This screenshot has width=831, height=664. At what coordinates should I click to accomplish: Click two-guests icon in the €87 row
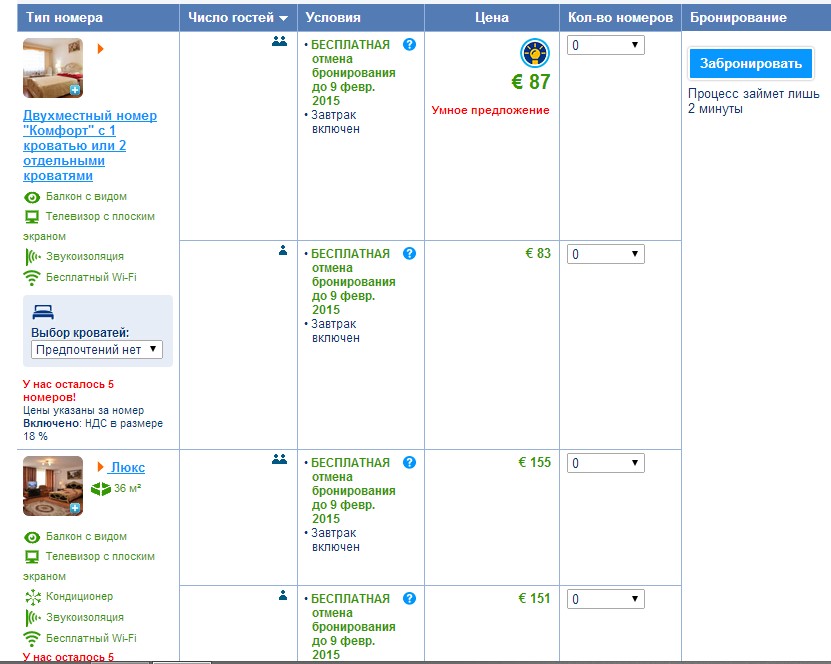coord(280,42)
